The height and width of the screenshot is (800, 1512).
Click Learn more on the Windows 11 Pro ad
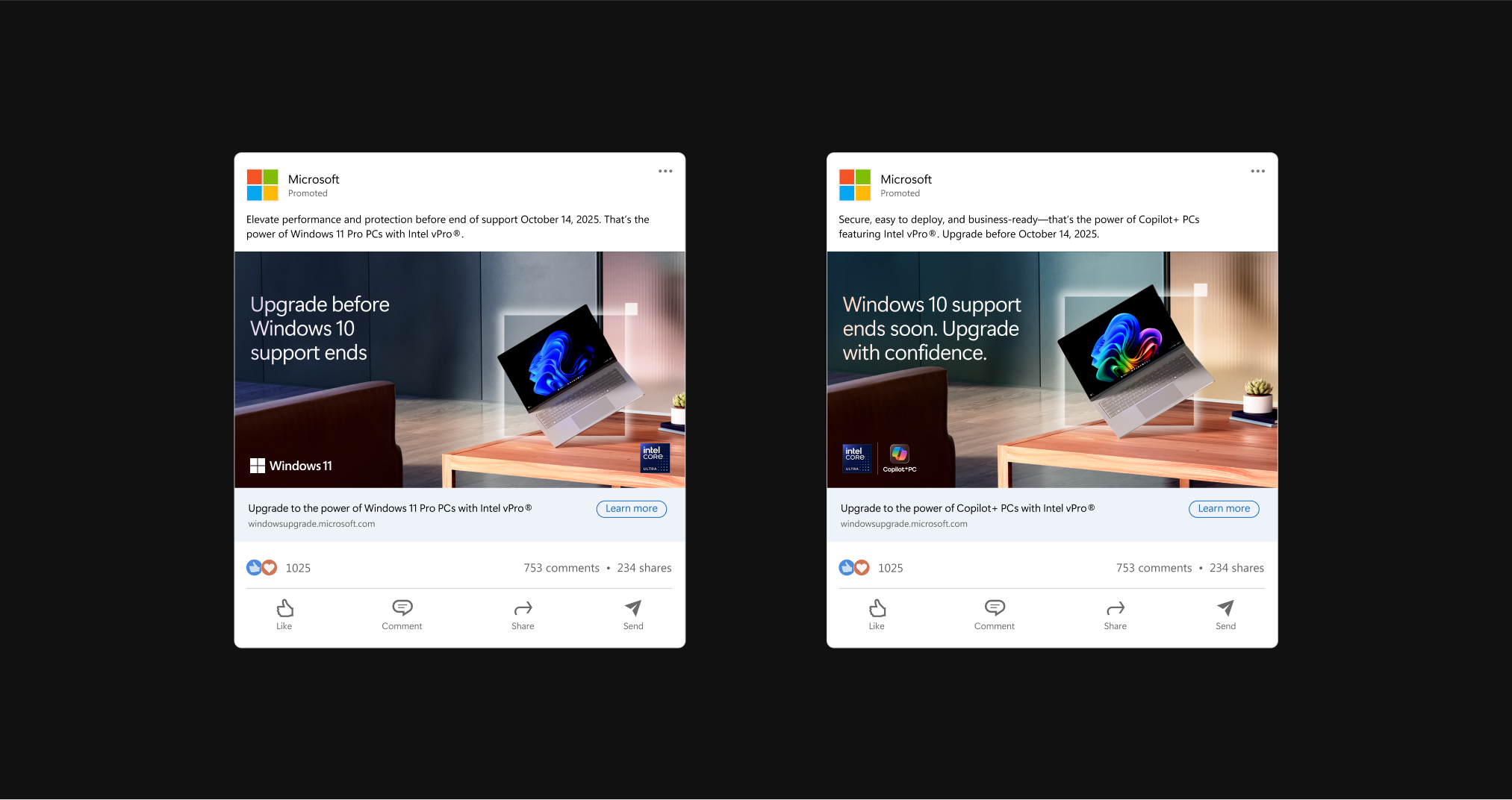click(632, 509)
